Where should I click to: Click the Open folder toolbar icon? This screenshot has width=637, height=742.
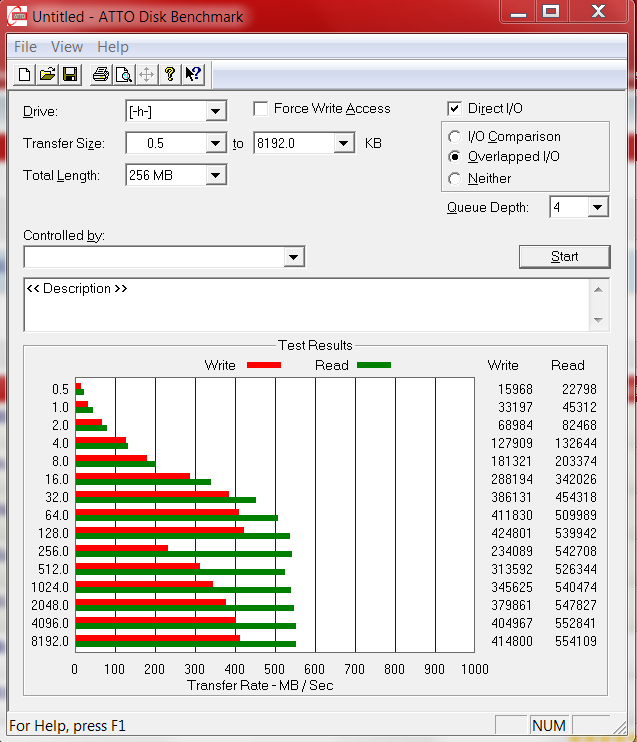click(46, 74)
